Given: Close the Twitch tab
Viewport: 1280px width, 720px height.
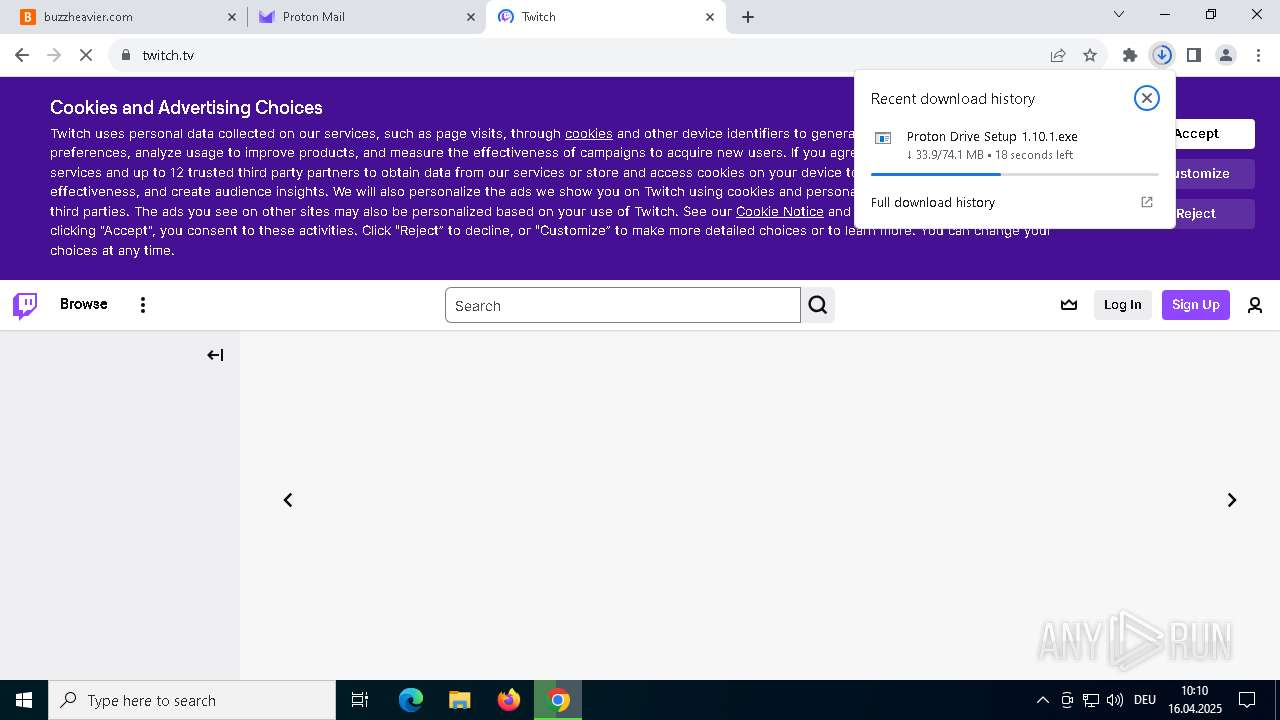Looking at the screenshot, I should tap(710, 17).
